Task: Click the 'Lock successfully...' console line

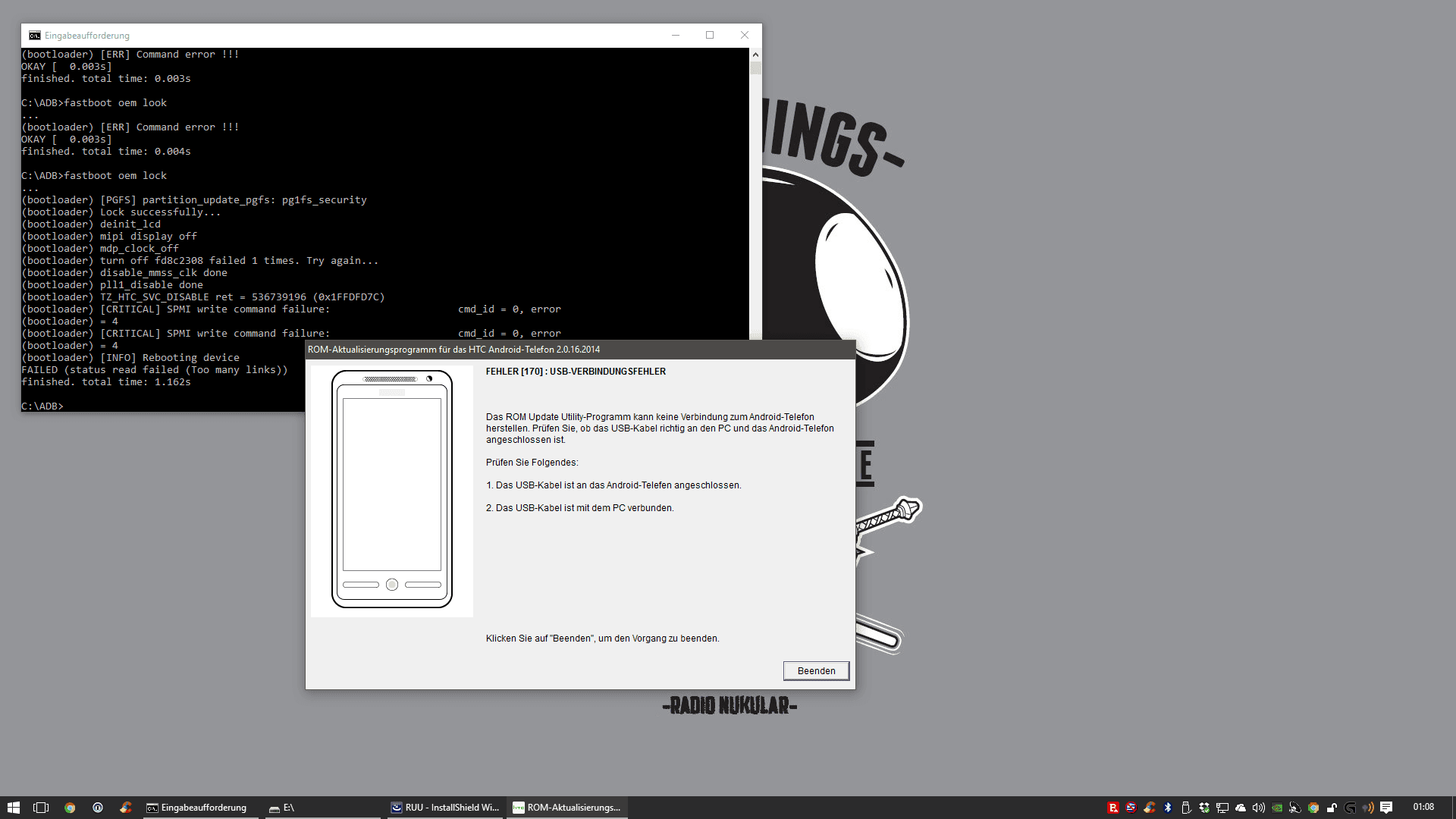Action: tap(121, 212)
